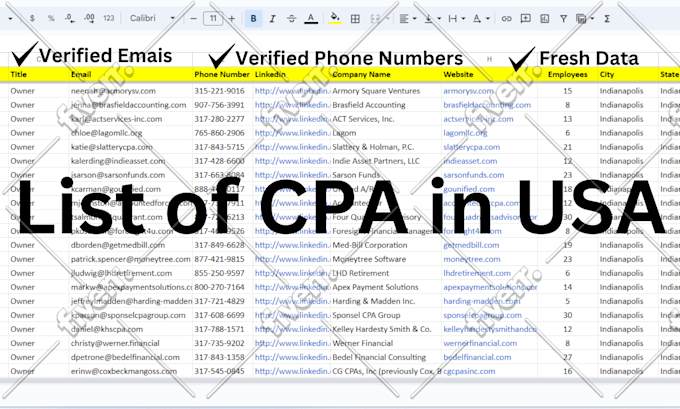
Task: Open armorysv.com website link
Action: click(x=468, y=91)
